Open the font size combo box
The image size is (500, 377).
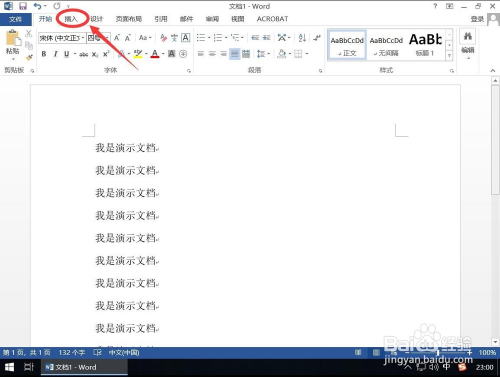tap(98, 38)
